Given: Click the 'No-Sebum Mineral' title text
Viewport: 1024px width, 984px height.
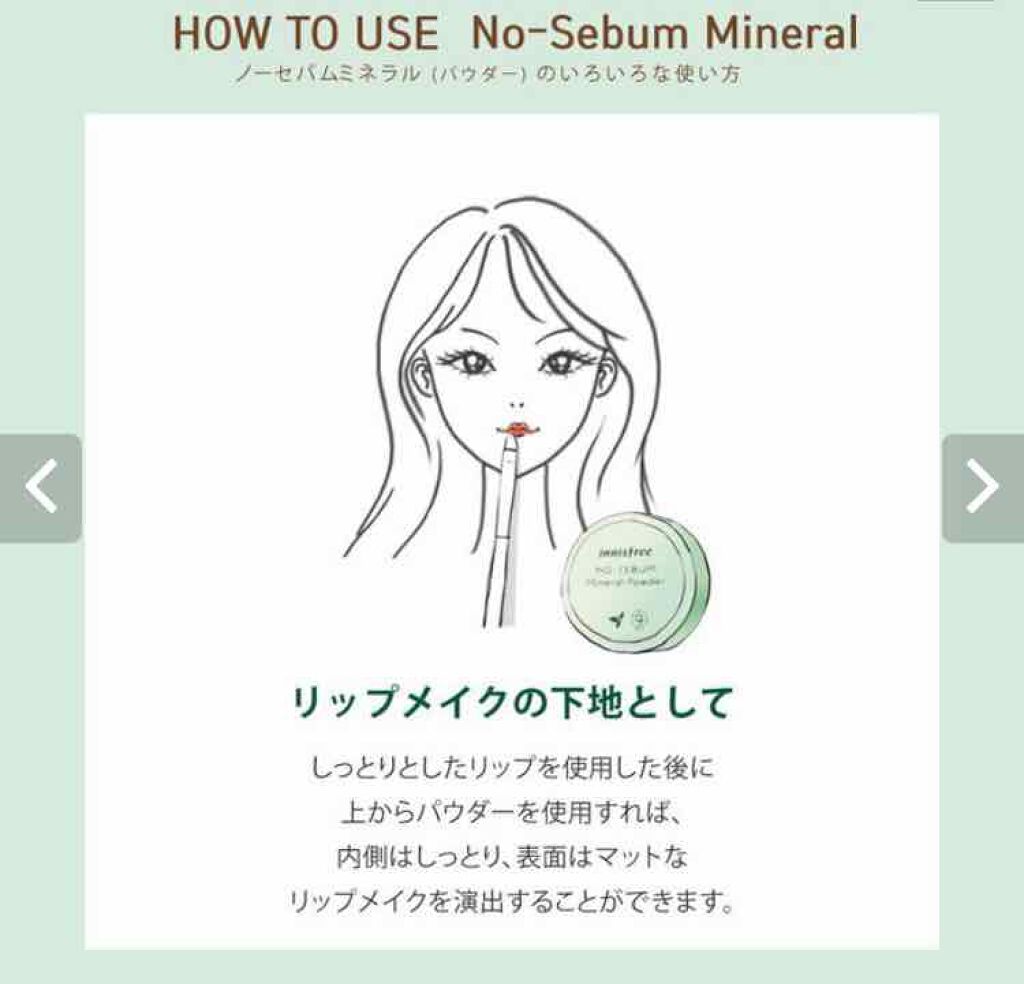Looking at the screenshot, I should click(664, 33).
